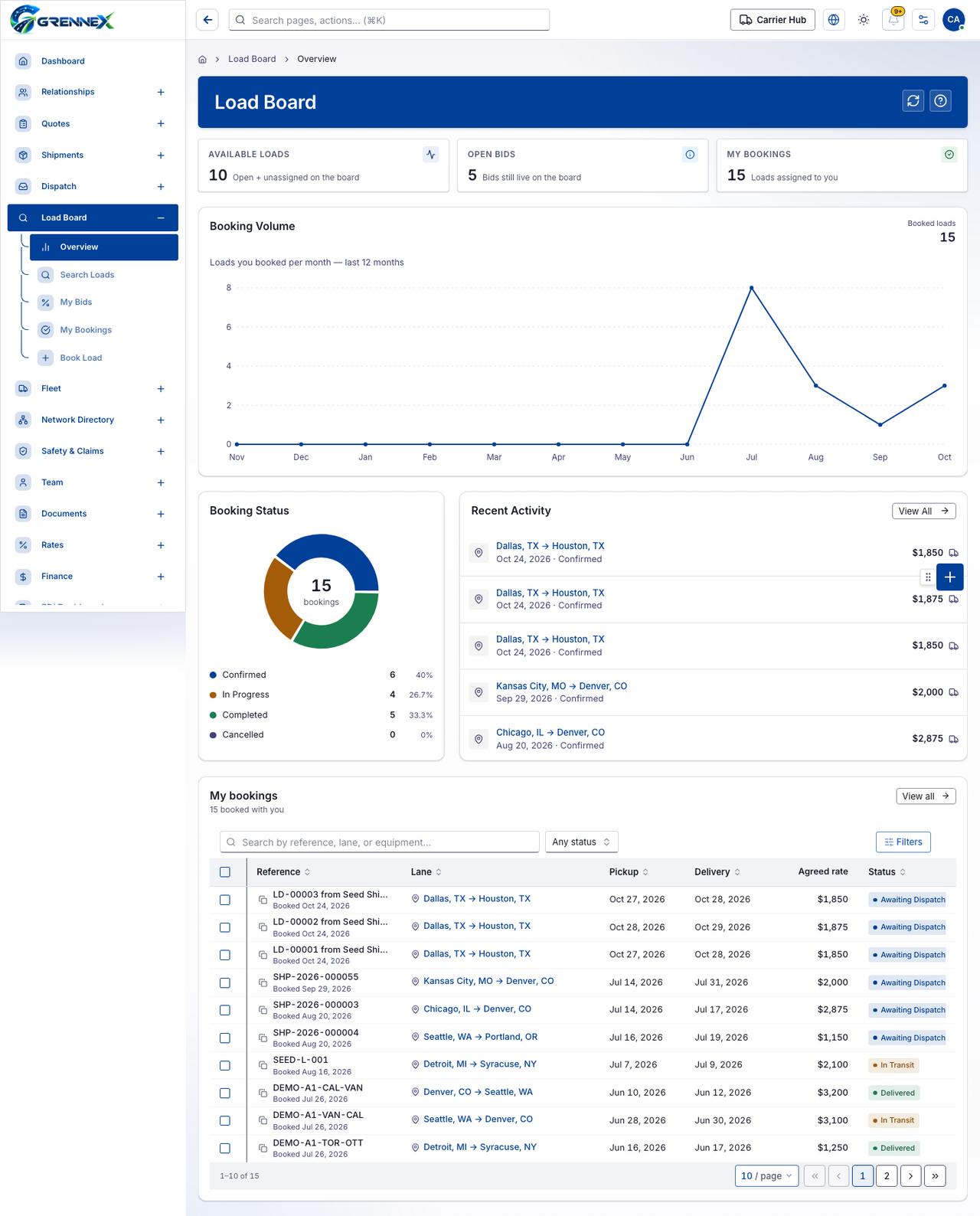This screenshot has width=980, height=1216.
Task: Expand the Fleet sidebar section
Action: (161, 389)
